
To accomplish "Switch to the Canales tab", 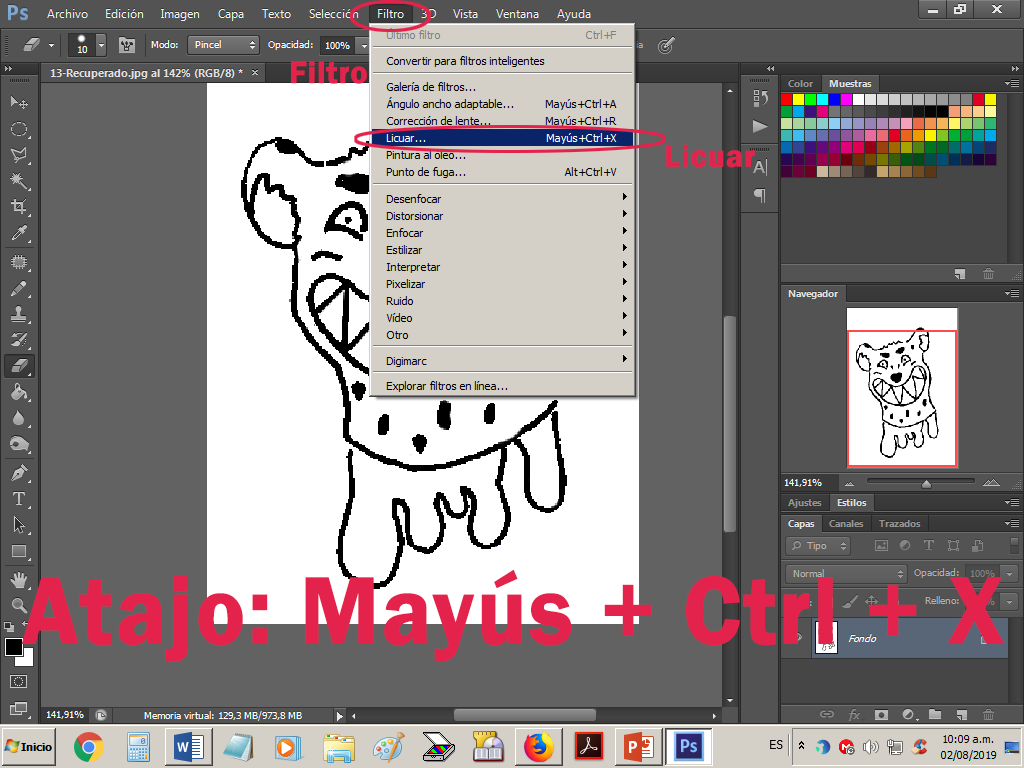I will [x=846, y=524].
